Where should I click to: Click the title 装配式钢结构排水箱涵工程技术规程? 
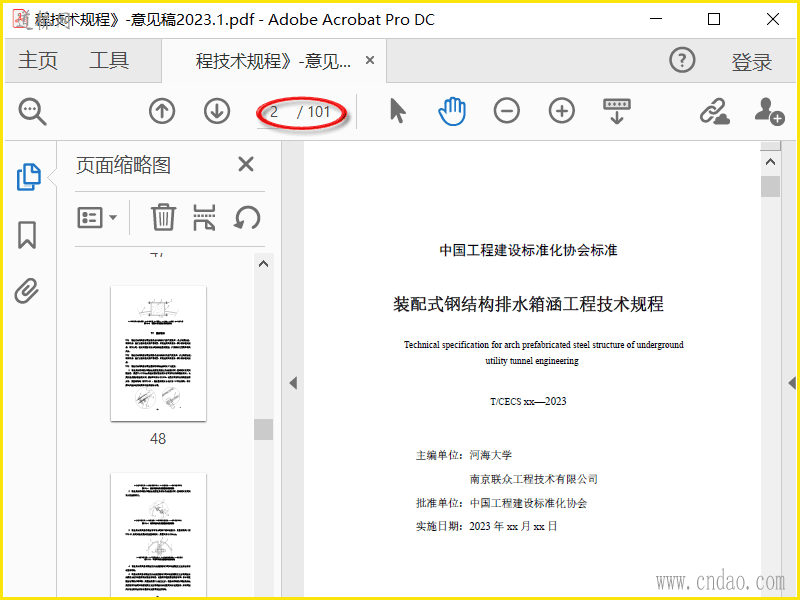point(528,304)
